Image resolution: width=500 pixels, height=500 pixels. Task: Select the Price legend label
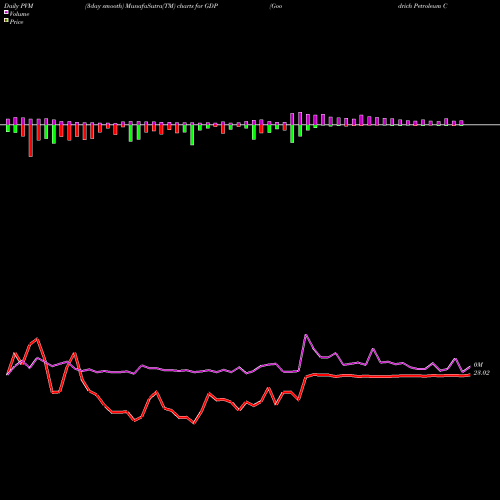[16, 22]
